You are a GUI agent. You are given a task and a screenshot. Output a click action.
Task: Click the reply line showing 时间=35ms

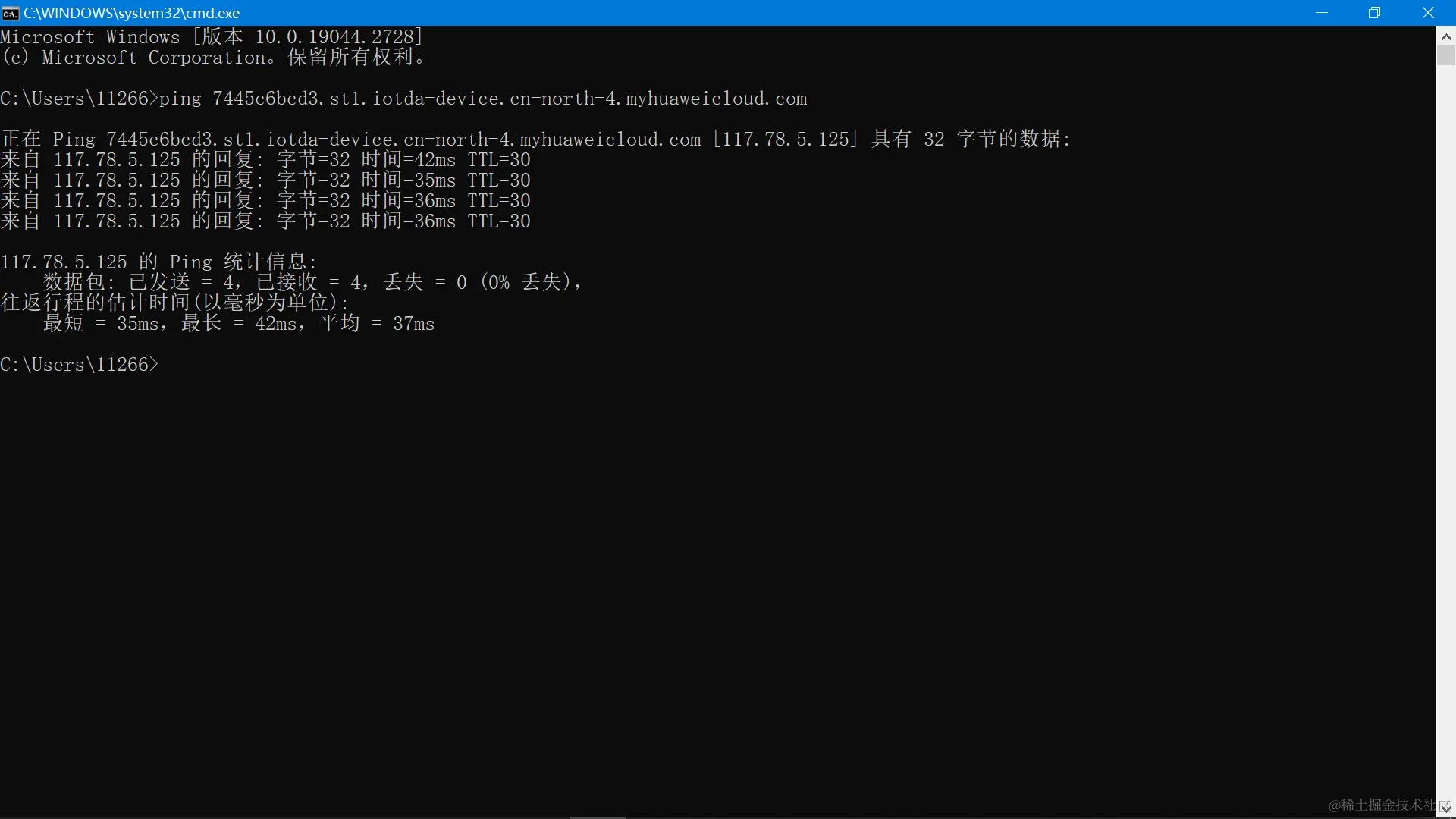(265, 180)
